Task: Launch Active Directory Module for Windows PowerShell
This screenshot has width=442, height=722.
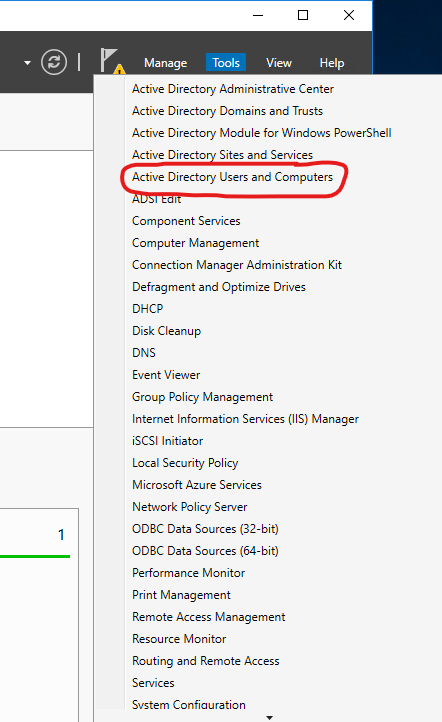Action: pyautogui.click(x=262, y=133)
